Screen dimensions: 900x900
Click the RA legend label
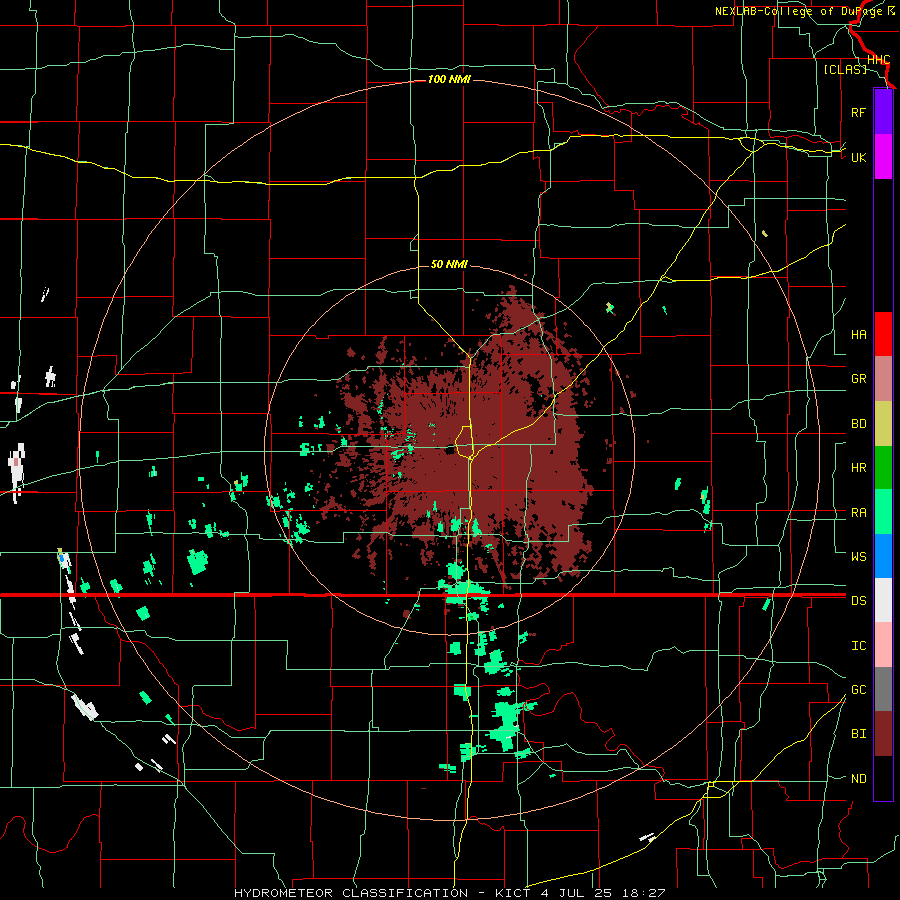[858, 513]
